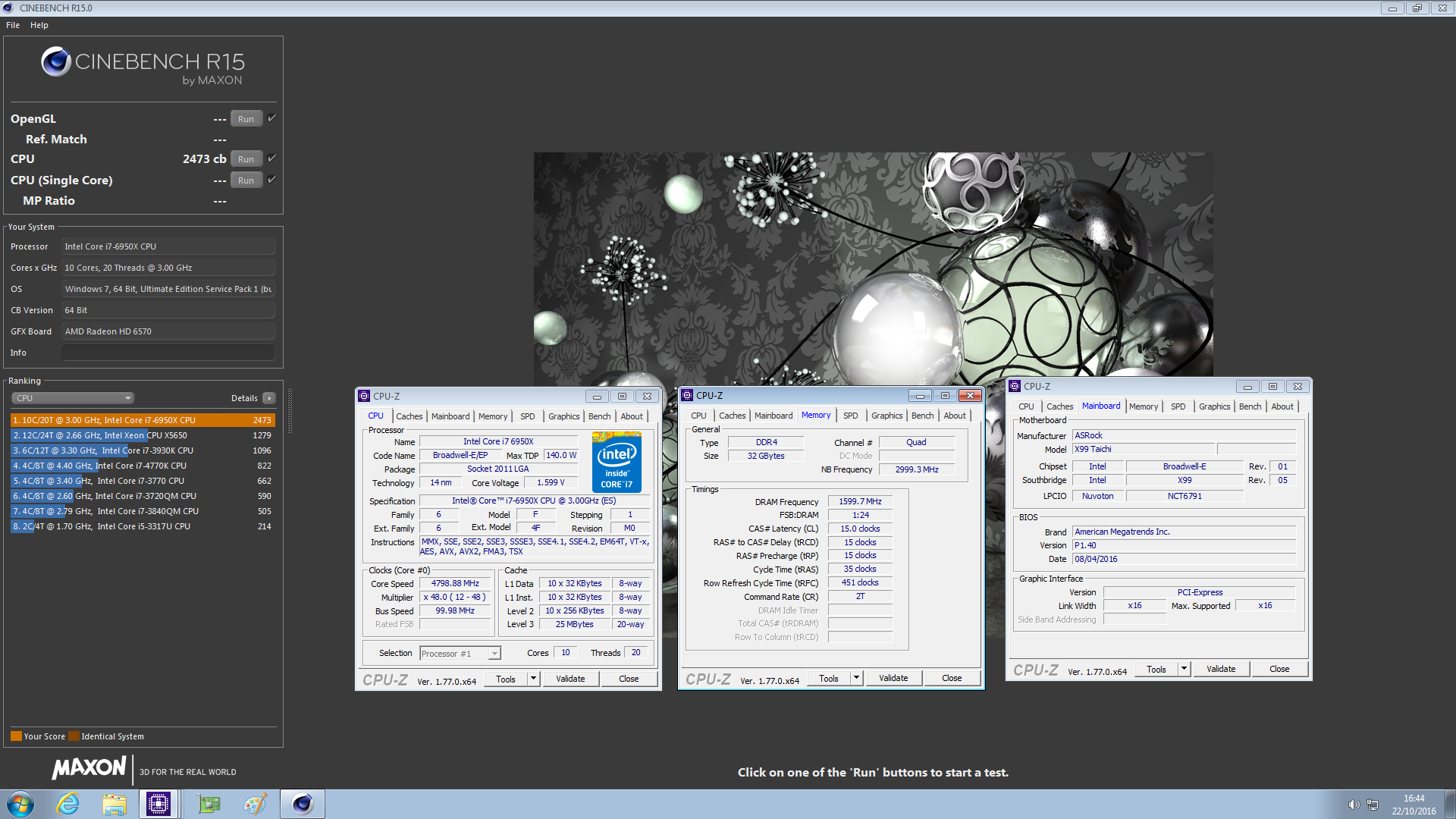1456x819 pixels.
Task: Toggle the CPU (Single Core) checkmark
Action: coord(271,180)
